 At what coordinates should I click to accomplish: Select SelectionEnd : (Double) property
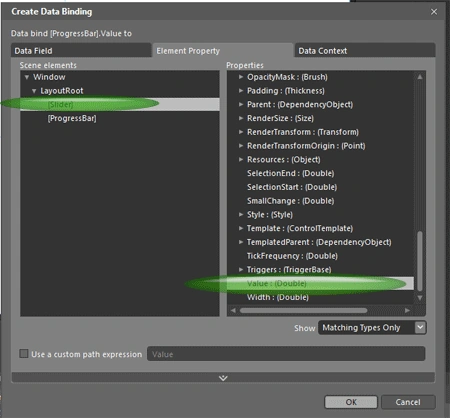[290, 173]
